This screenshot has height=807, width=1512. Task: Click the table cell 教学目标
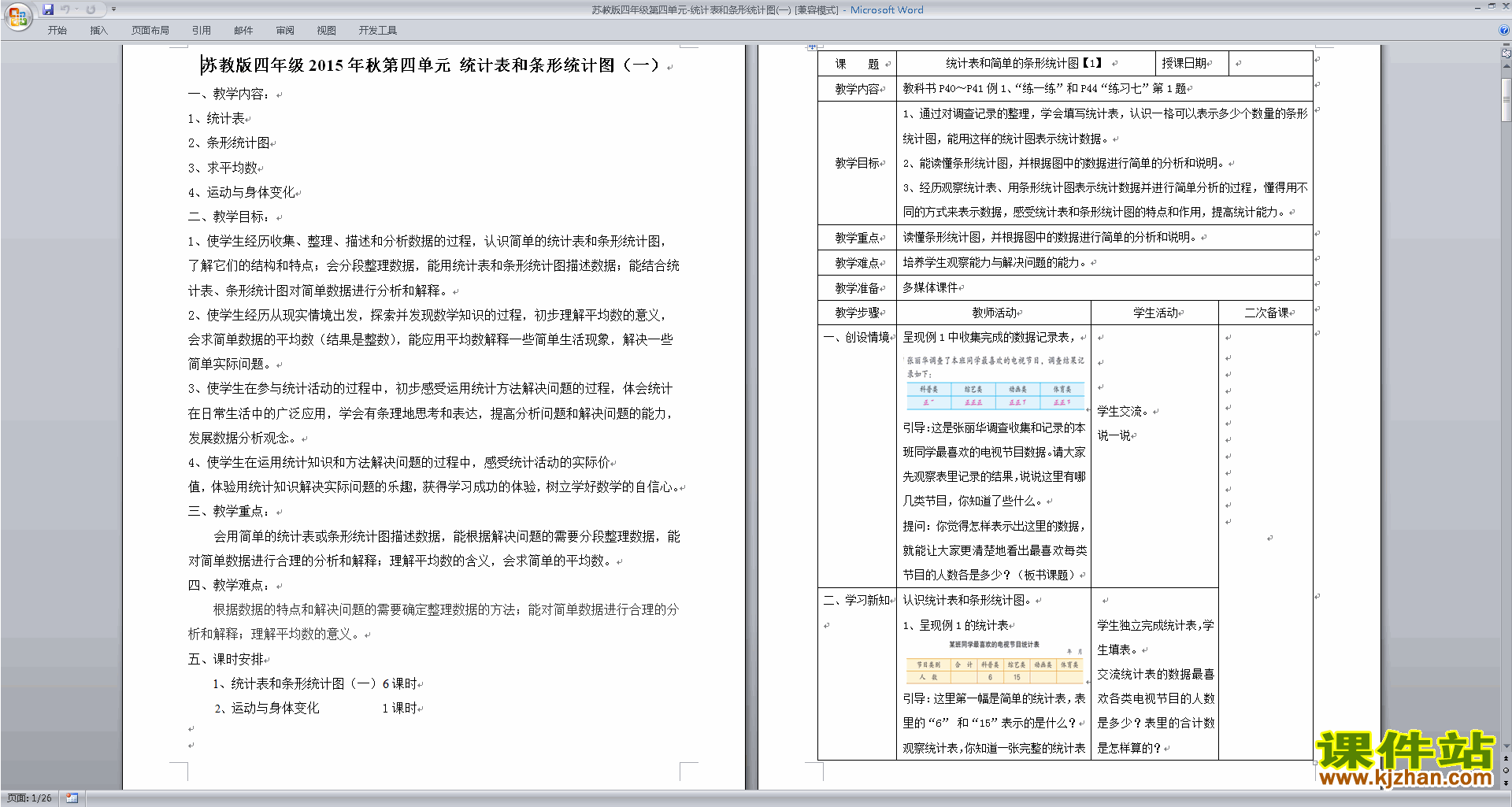tap(857, 163)
